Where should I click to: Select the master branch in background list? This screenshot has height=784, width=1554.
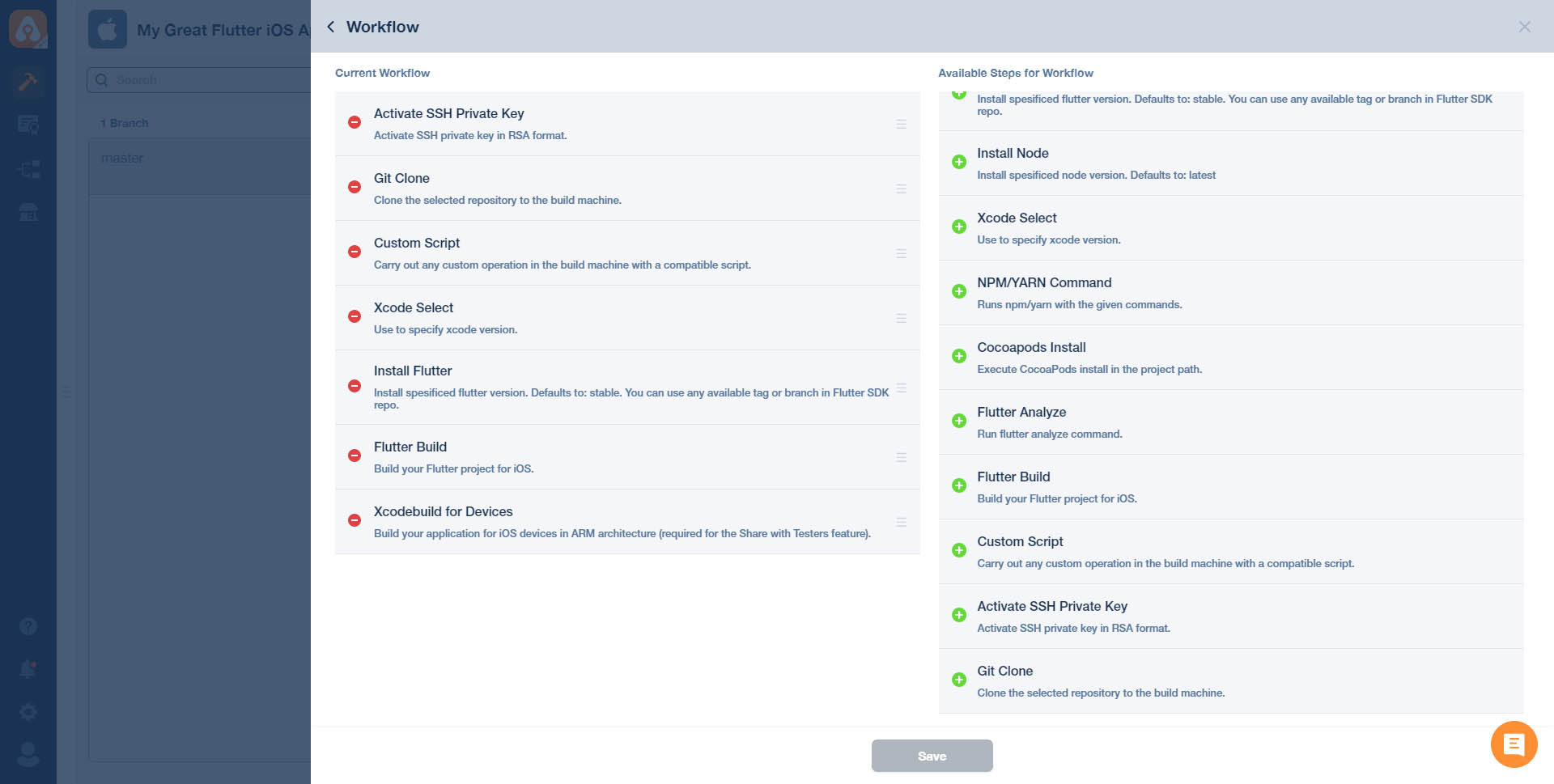pos(122,158)
